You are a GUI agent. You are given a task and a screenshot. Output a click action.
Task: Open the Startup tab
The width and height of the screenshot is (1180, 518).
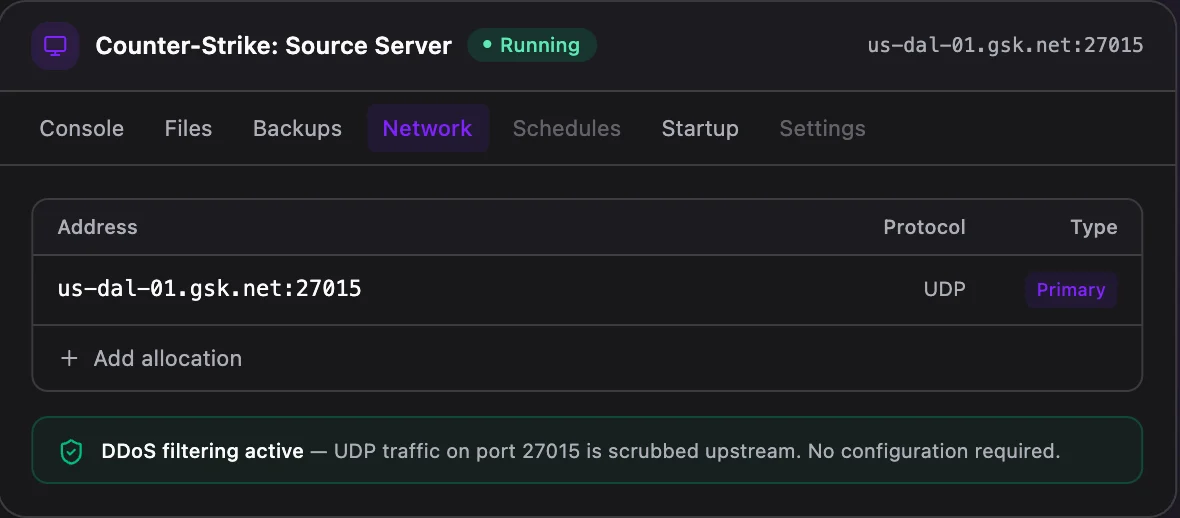(700, 129)
